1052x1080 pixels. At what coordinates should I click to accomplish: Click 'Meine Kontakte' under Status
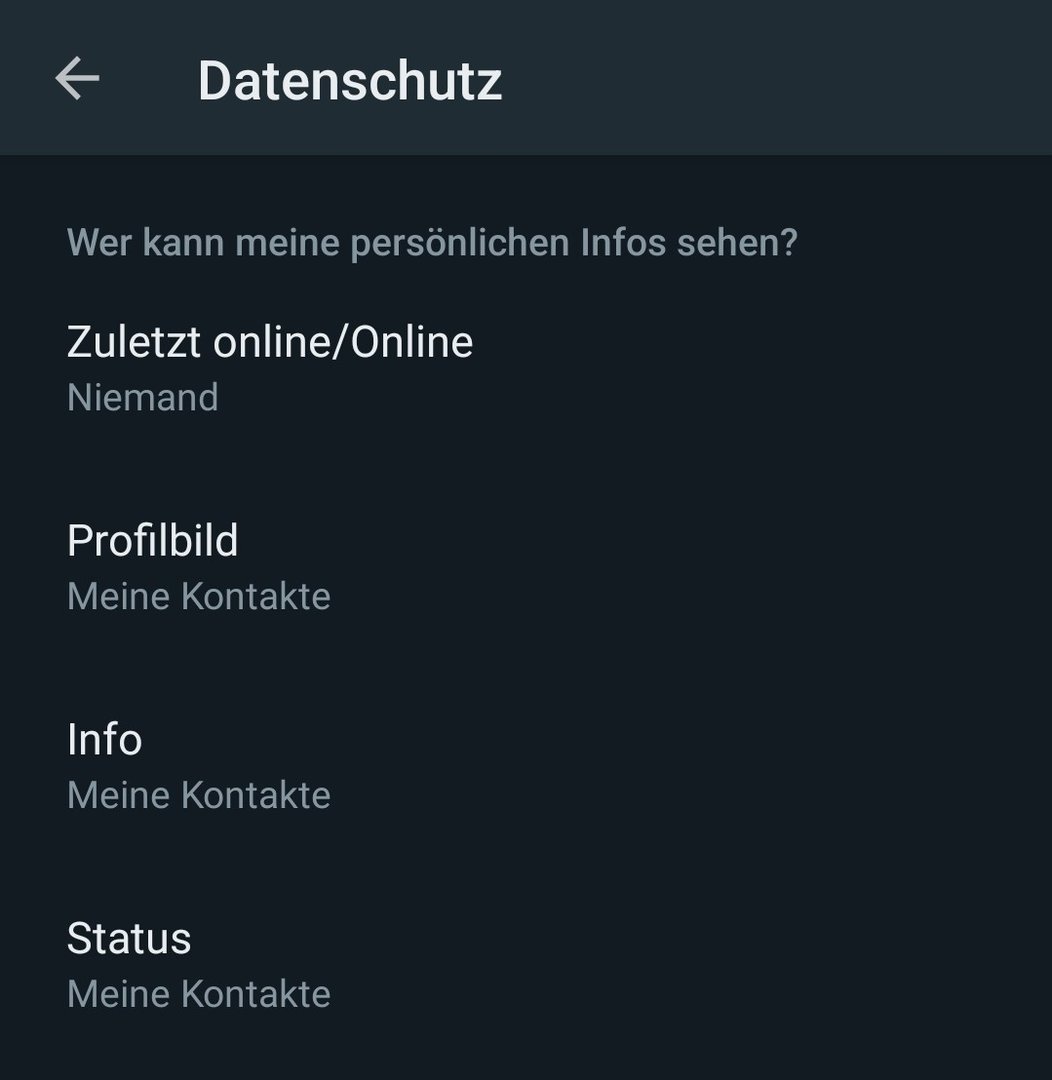point(198,995)
